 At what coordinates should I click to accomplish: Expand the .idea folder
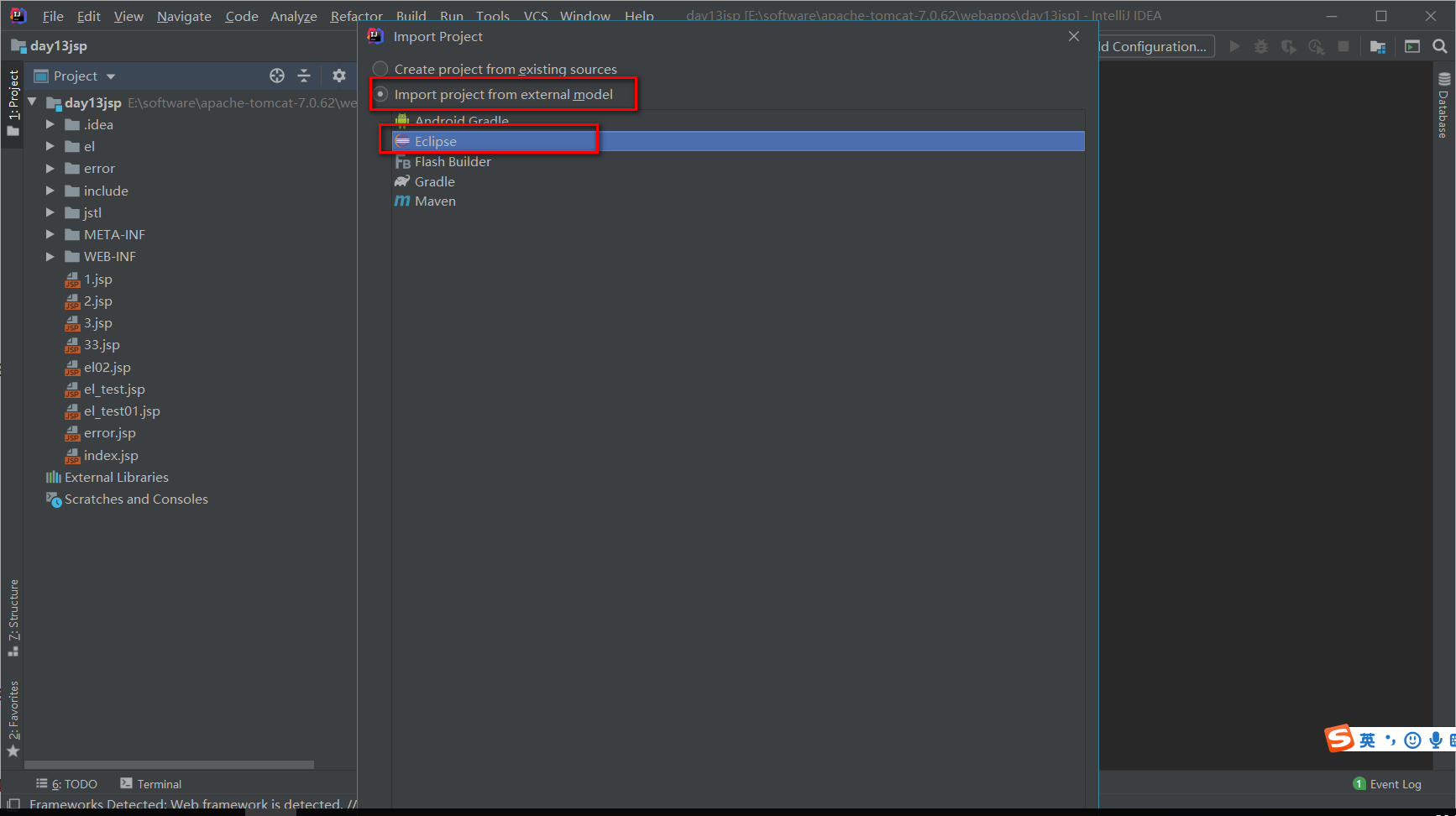[x=50, y=124]
